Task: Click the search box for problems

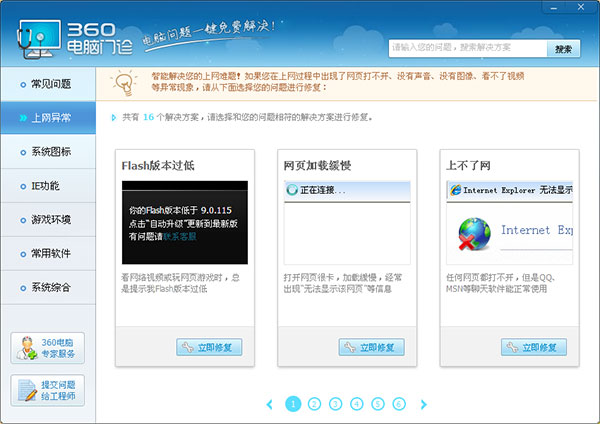Action: tap(468, 48)
